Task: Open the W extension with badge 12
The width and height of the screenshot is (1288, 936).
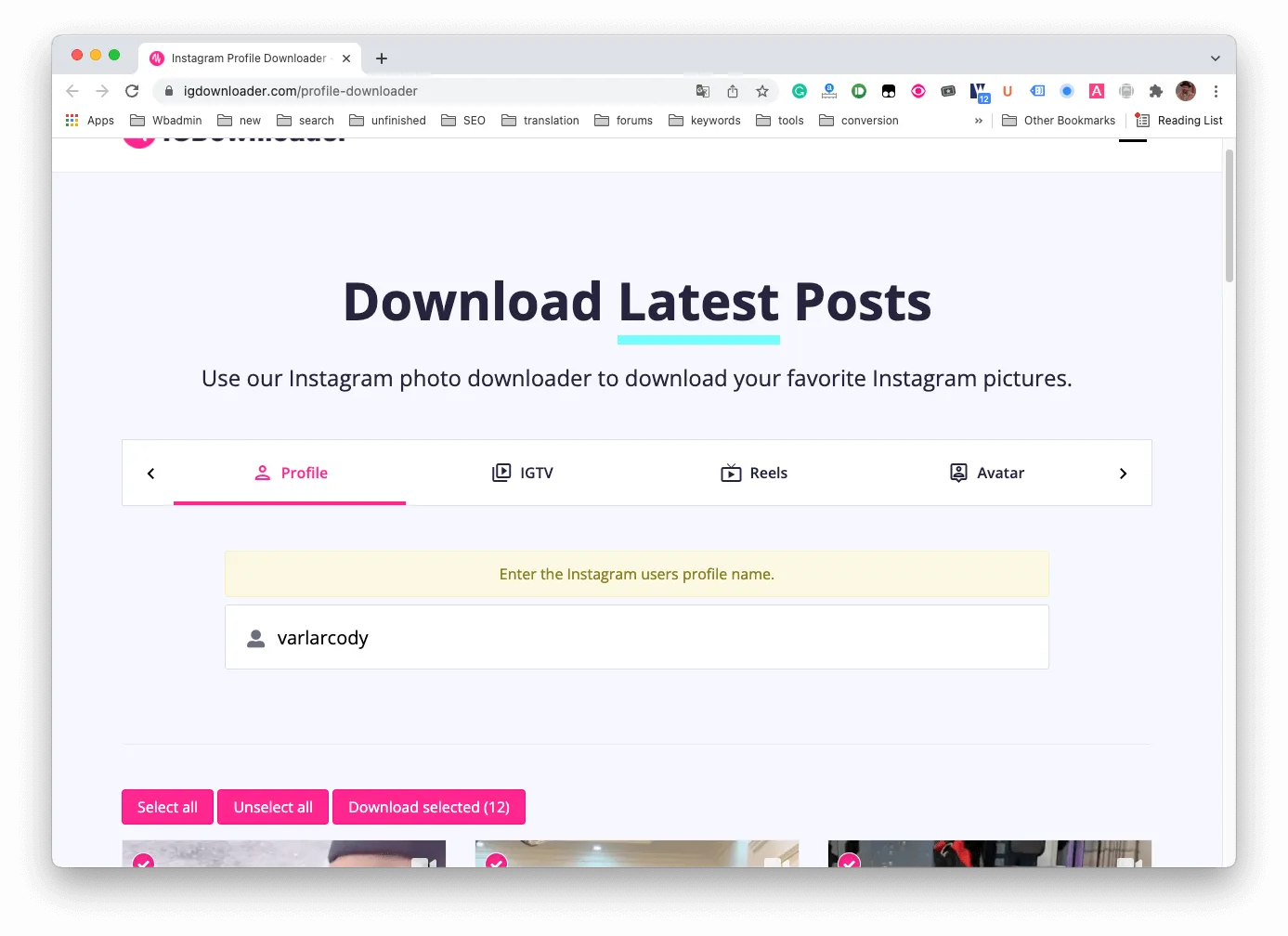Action: pos(979,92)
